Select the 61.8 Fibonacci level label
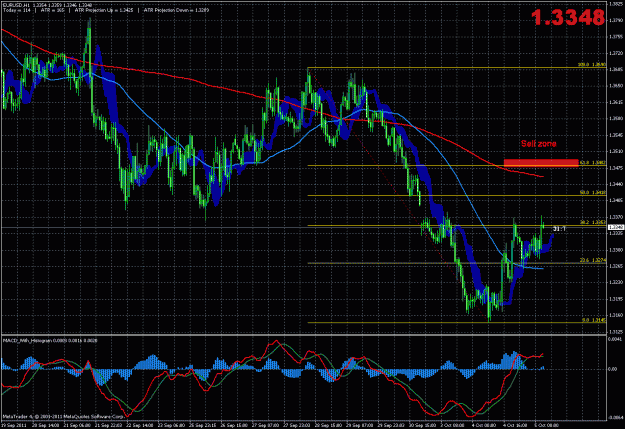The width and height of the screenshot is (625, 429). click(592, 163)
